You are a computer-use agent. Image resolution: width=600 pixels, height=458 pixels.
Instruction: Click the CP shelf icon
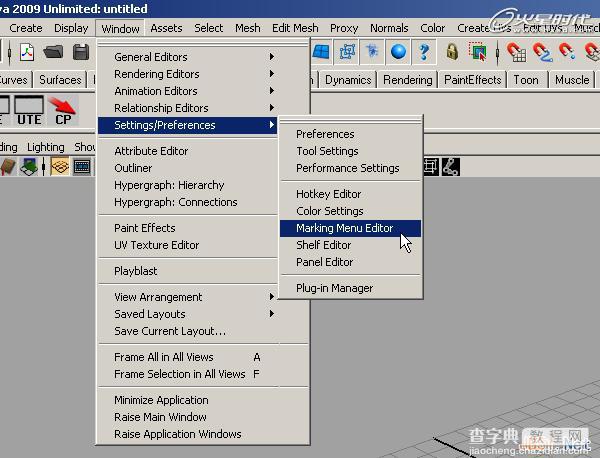63,111
